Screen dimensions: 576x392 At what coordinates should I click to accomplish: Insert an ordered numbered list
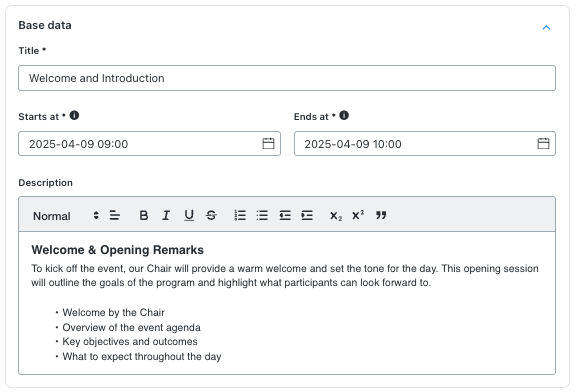click(240, 215)
